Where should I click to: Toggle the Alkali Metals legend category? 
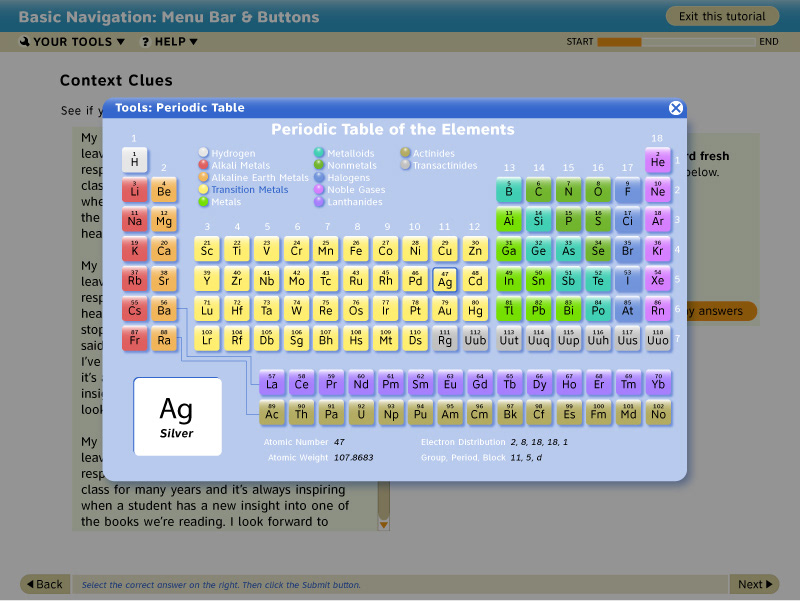click(235, 165)
